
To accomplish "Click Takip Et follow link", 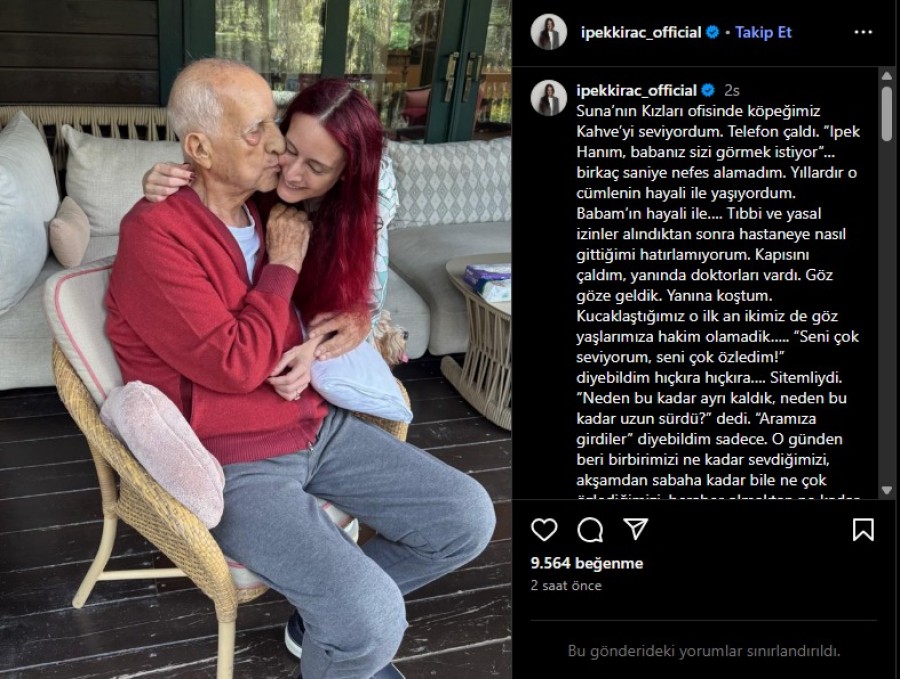I will [763, 32].
